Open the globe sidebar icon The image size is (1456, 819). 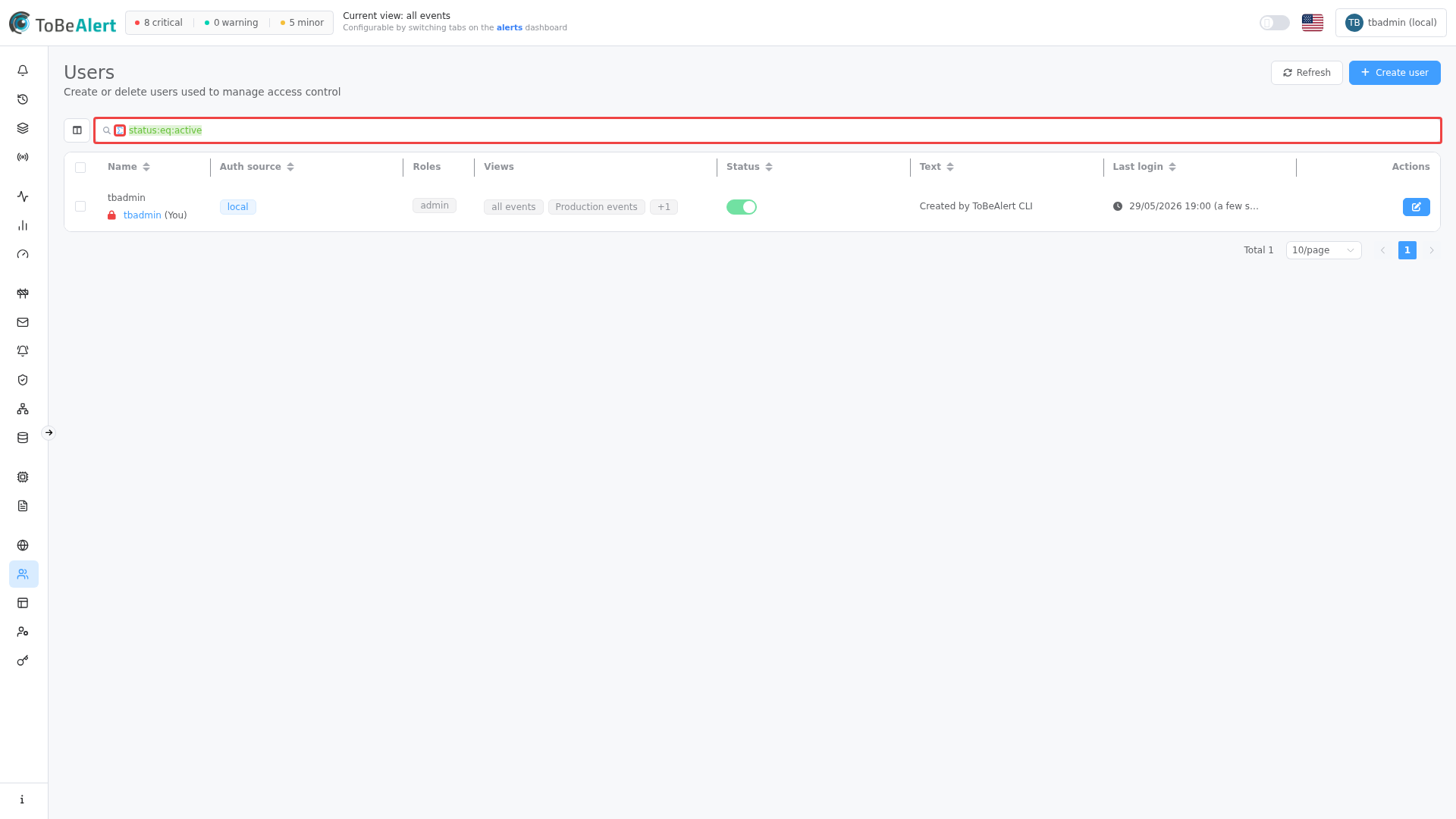tap(23, 545)
